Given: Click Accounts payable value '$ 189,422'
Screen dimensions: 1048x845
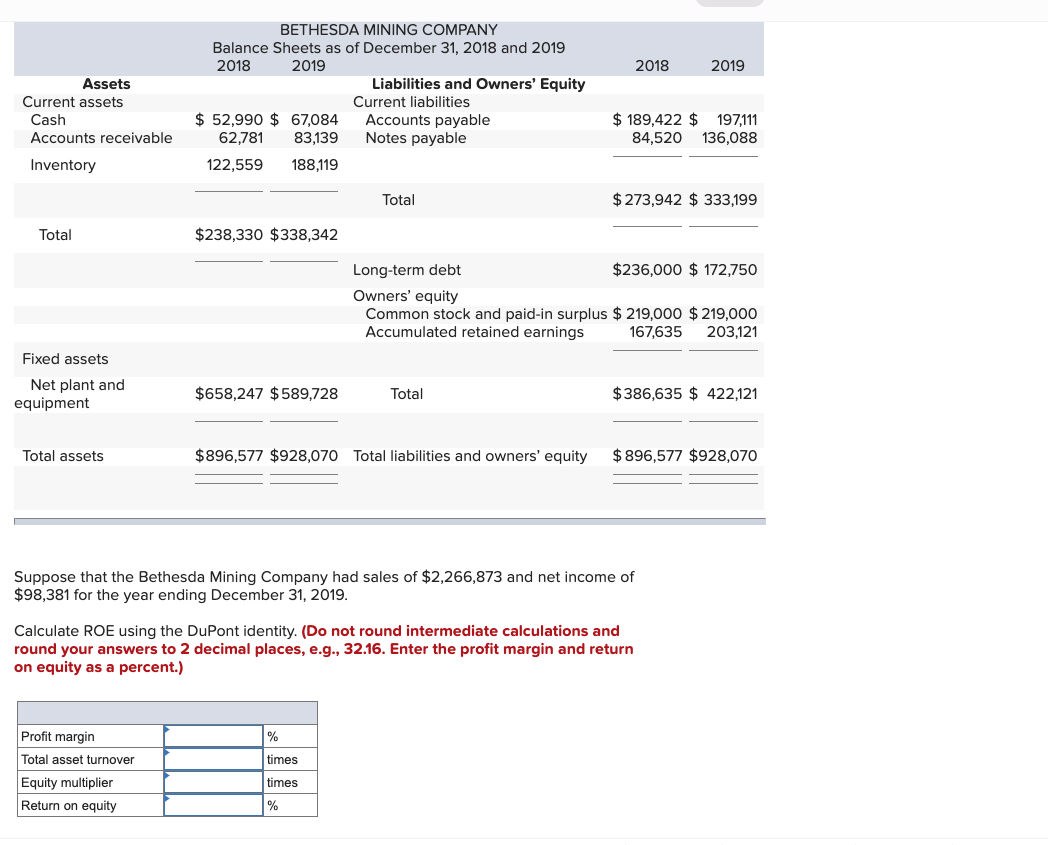Looking at the screenshot, I should (x=648, y=120).
